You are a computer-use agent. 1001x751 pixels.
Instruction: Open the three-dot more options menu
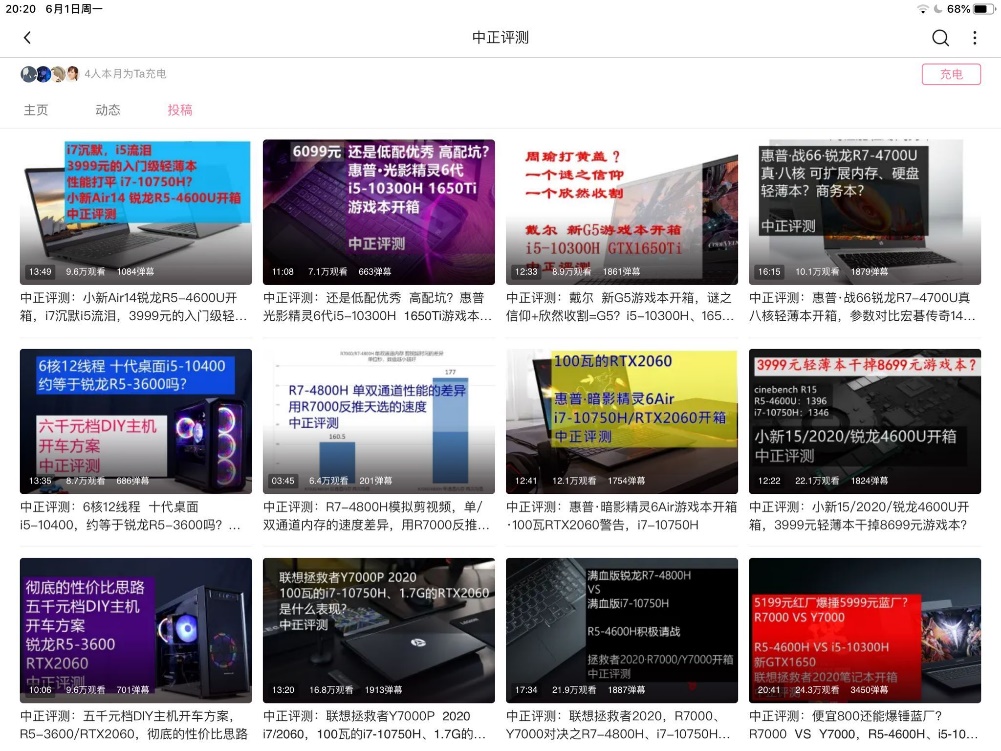(x=975, y=38)
